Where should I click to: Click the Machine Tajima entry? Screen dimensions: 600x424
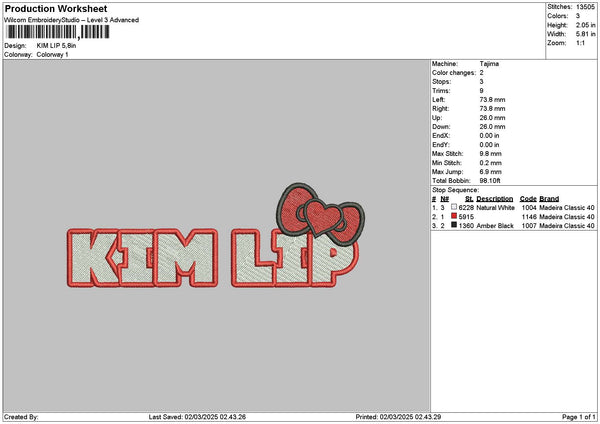coord(489,64)
